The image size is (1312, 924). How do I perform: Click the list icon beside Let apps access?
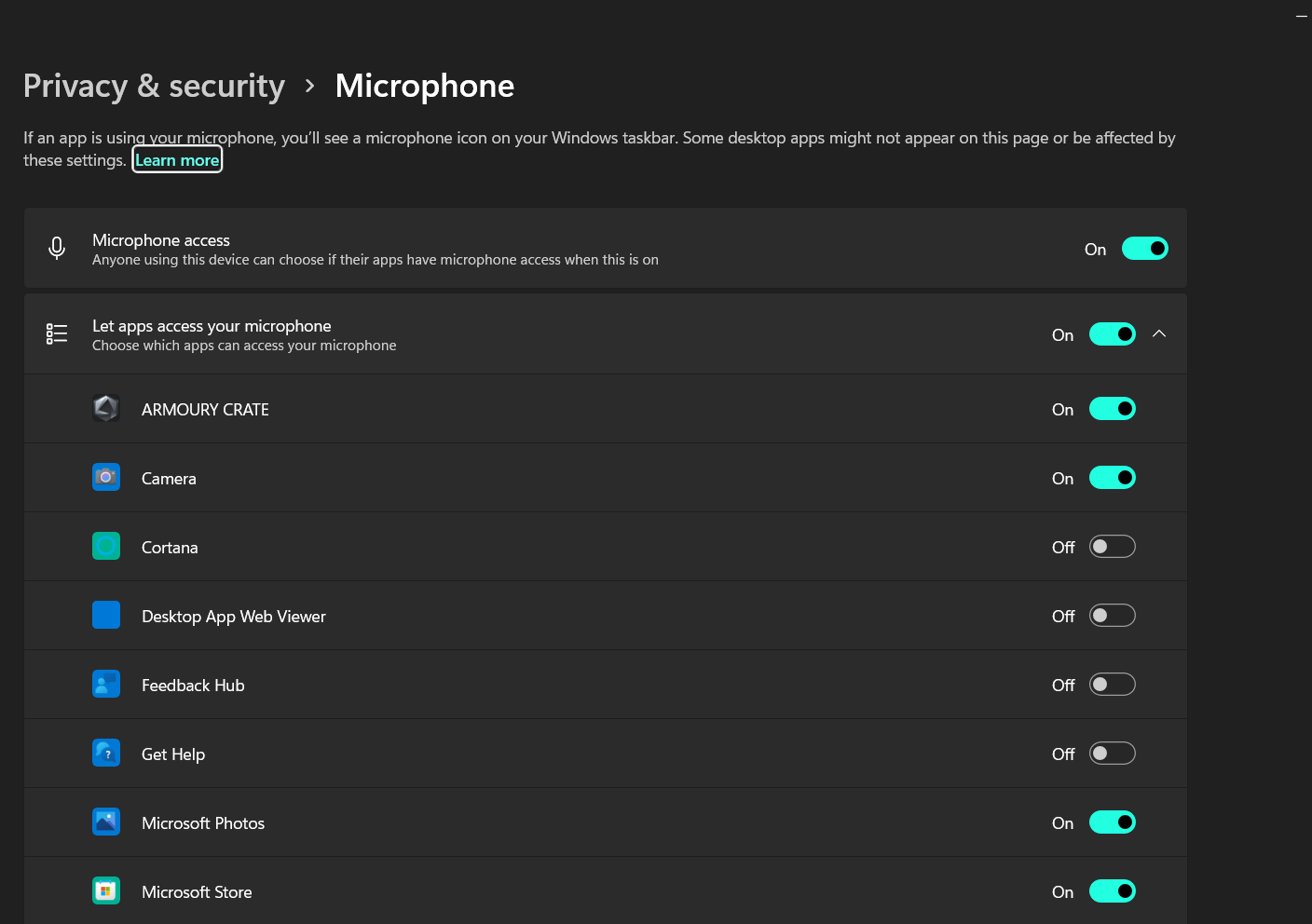point(57,333)
